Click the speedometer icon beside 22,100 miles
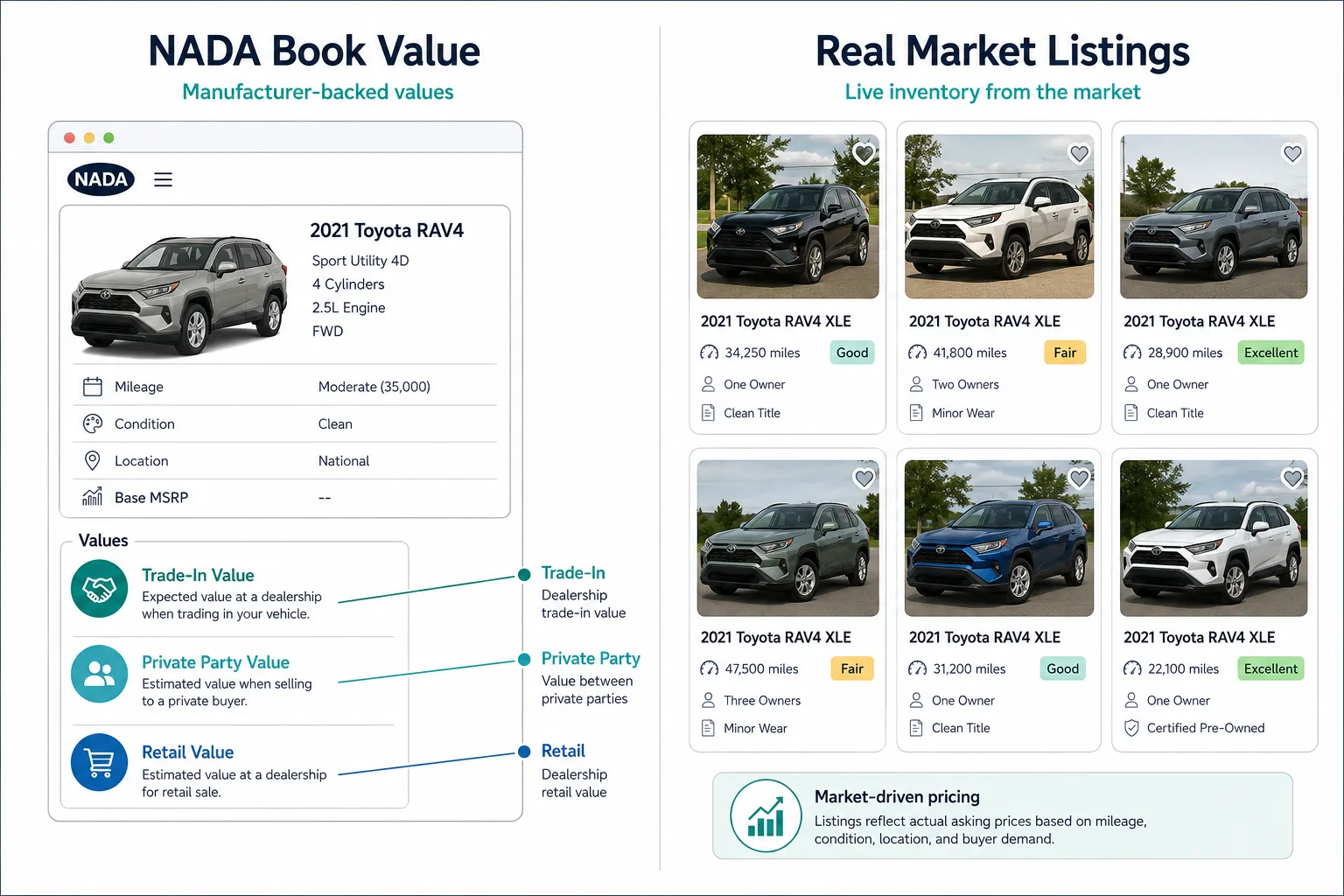 click(x=1132, y=668)
